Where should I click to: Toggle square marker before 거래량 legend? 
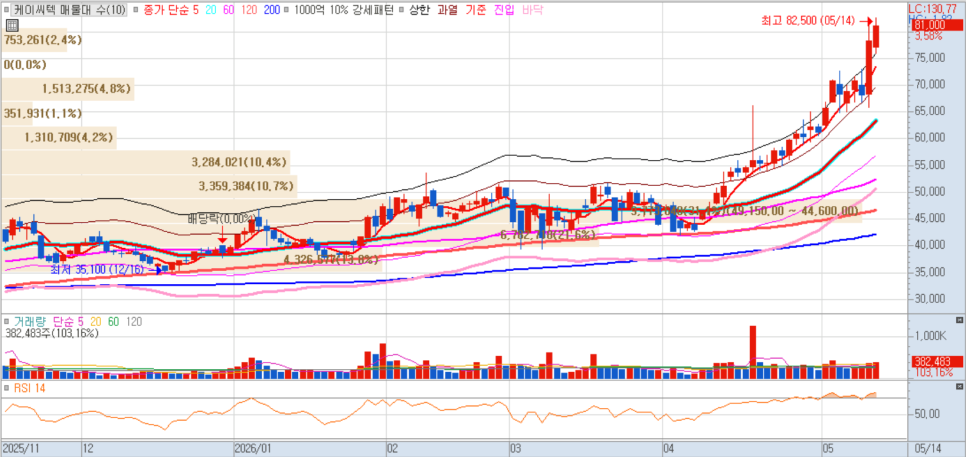6,322
